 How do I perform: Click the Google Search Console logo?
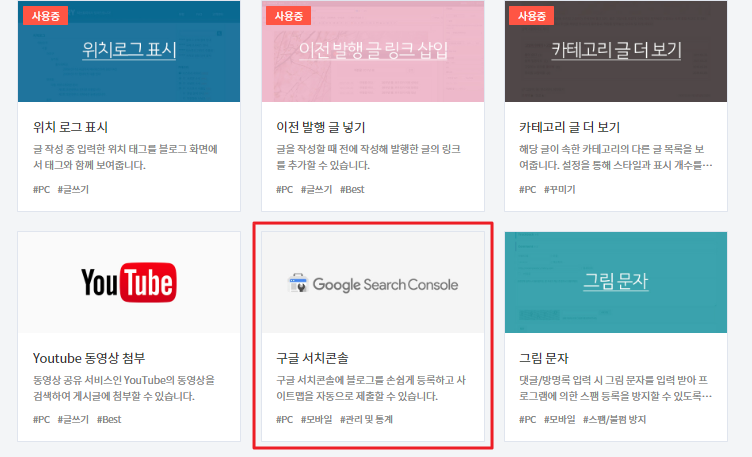click(373, 284)
